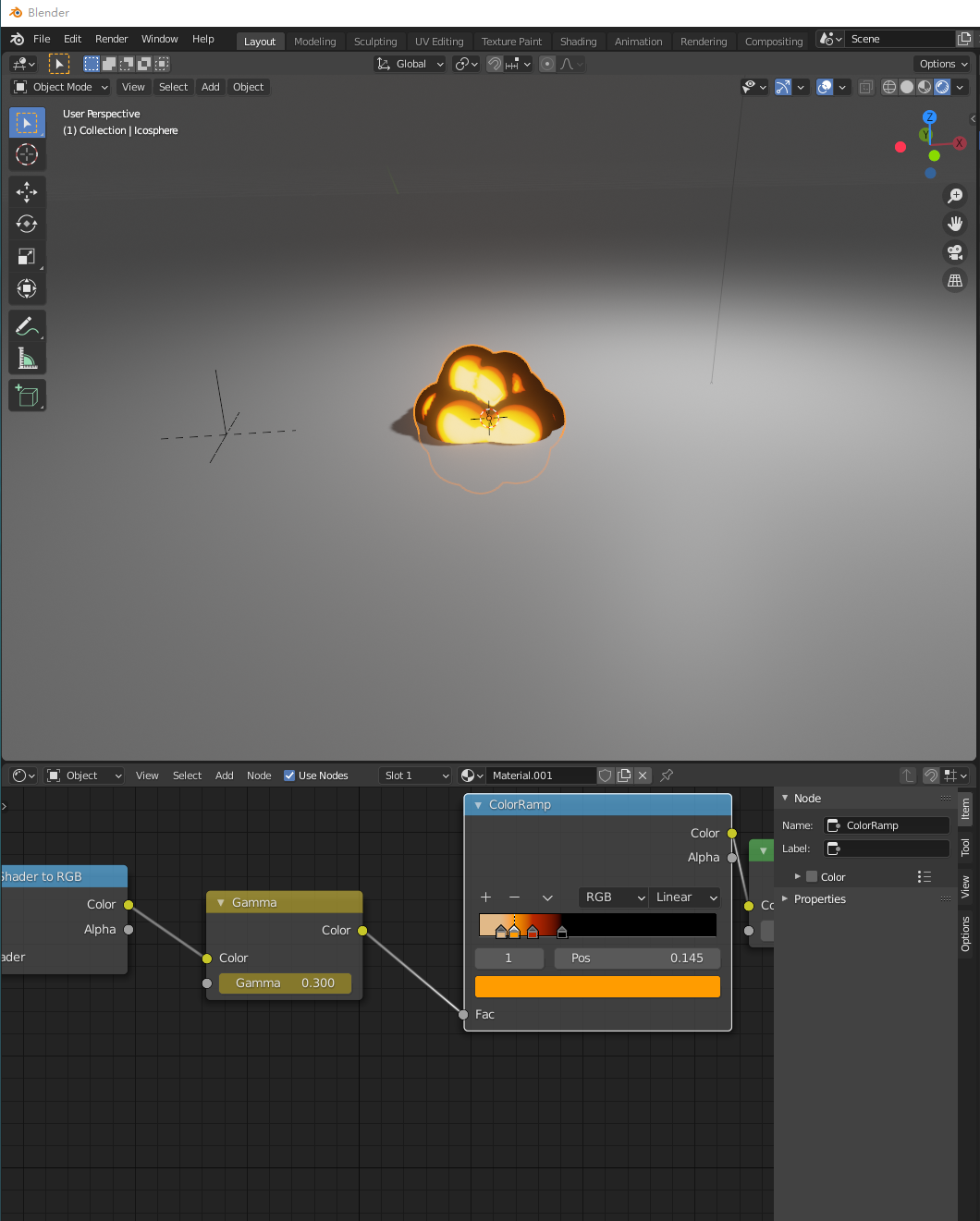Choose the Move tool

(x=27, y=192)
